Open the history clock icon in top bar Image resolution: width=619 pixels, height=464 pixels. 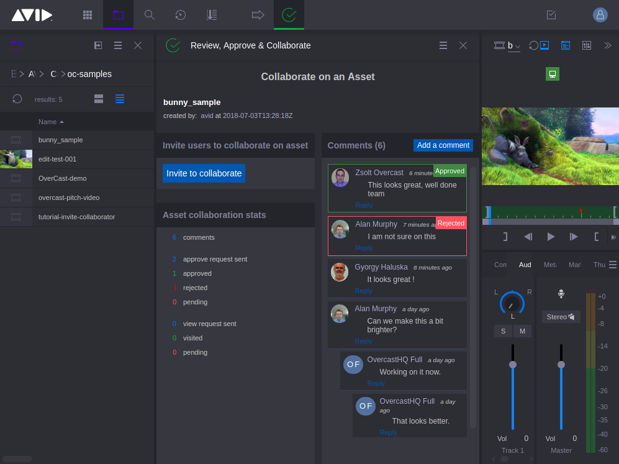pyautogui.click(x=180, y=15)
